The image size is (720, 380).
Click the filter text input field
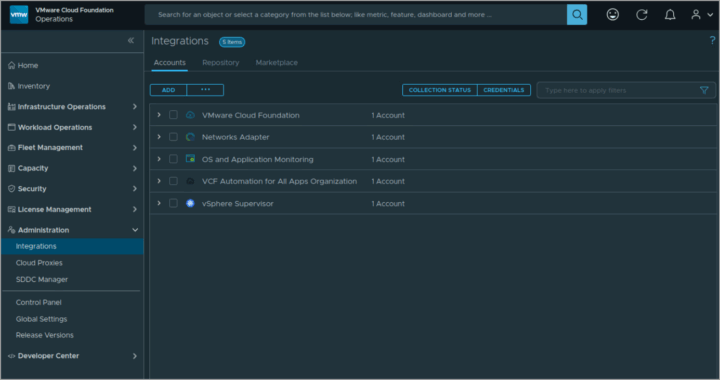(x=618, y=90)
